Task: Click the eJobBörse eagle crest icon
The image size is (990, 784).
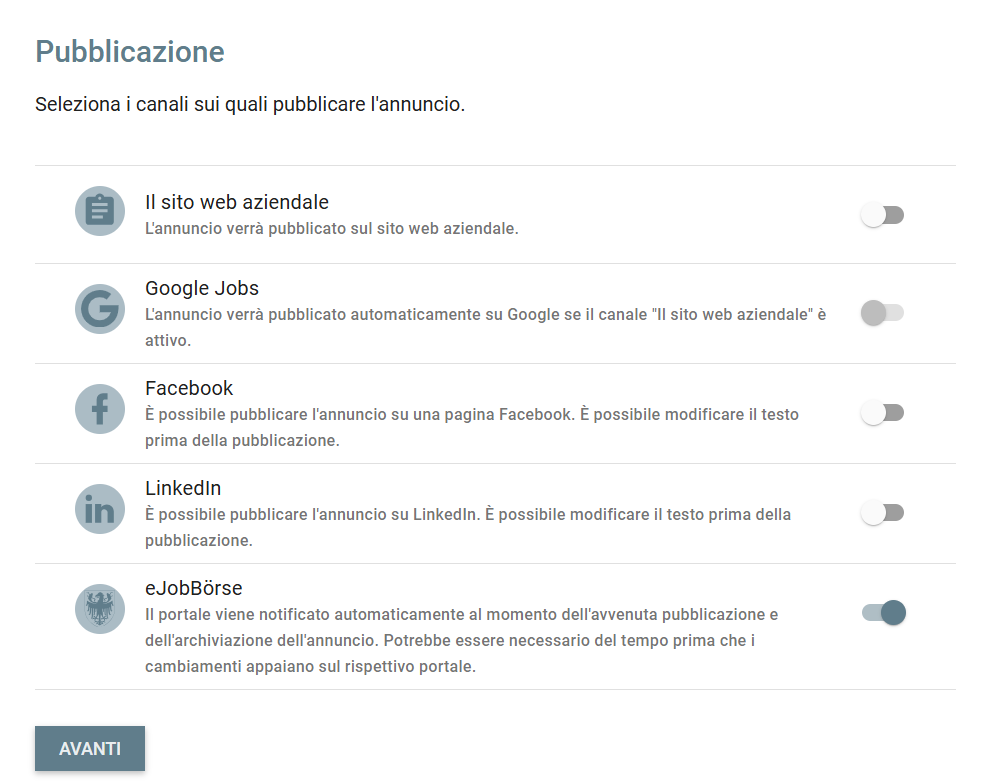Action: 100,609
